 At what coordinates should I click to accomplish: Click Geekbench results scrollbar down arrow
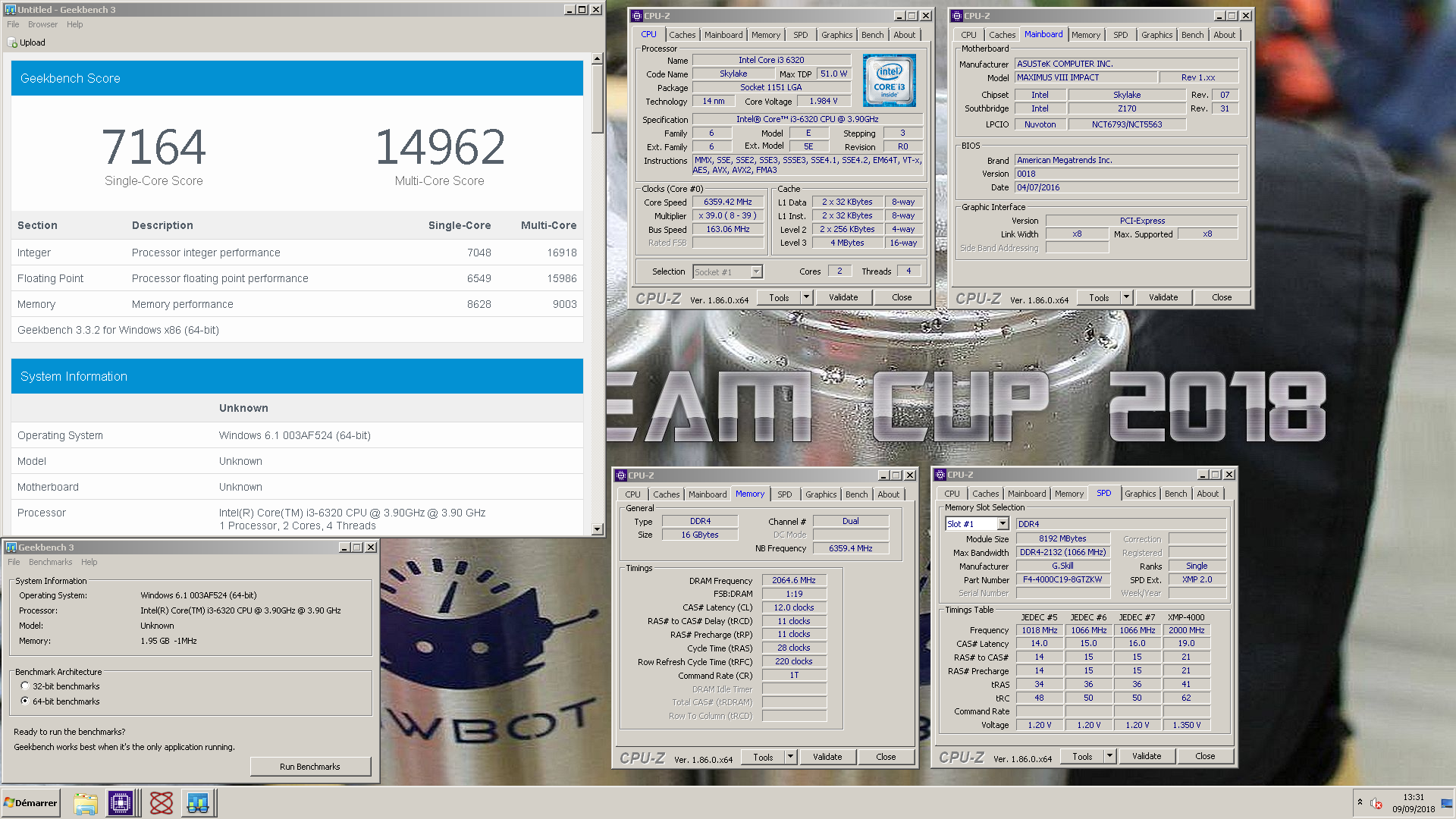point(598,529)
